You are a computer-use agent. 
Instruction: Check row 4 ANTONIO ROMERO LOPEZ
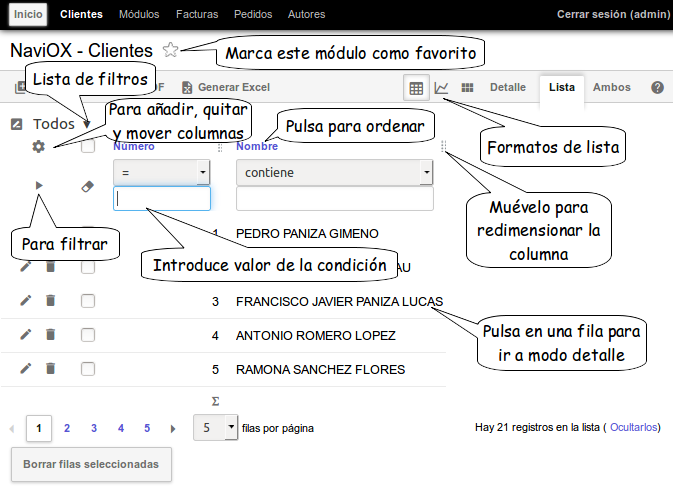[88, 335]
